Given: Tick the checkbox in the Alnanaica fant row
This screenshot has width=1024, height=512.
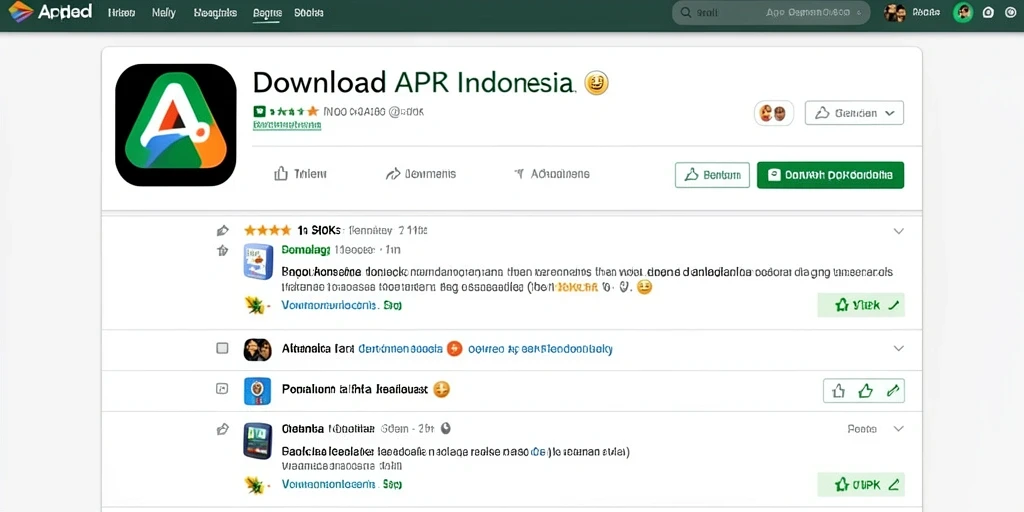Looking at the screenshot, I should 222,348.
